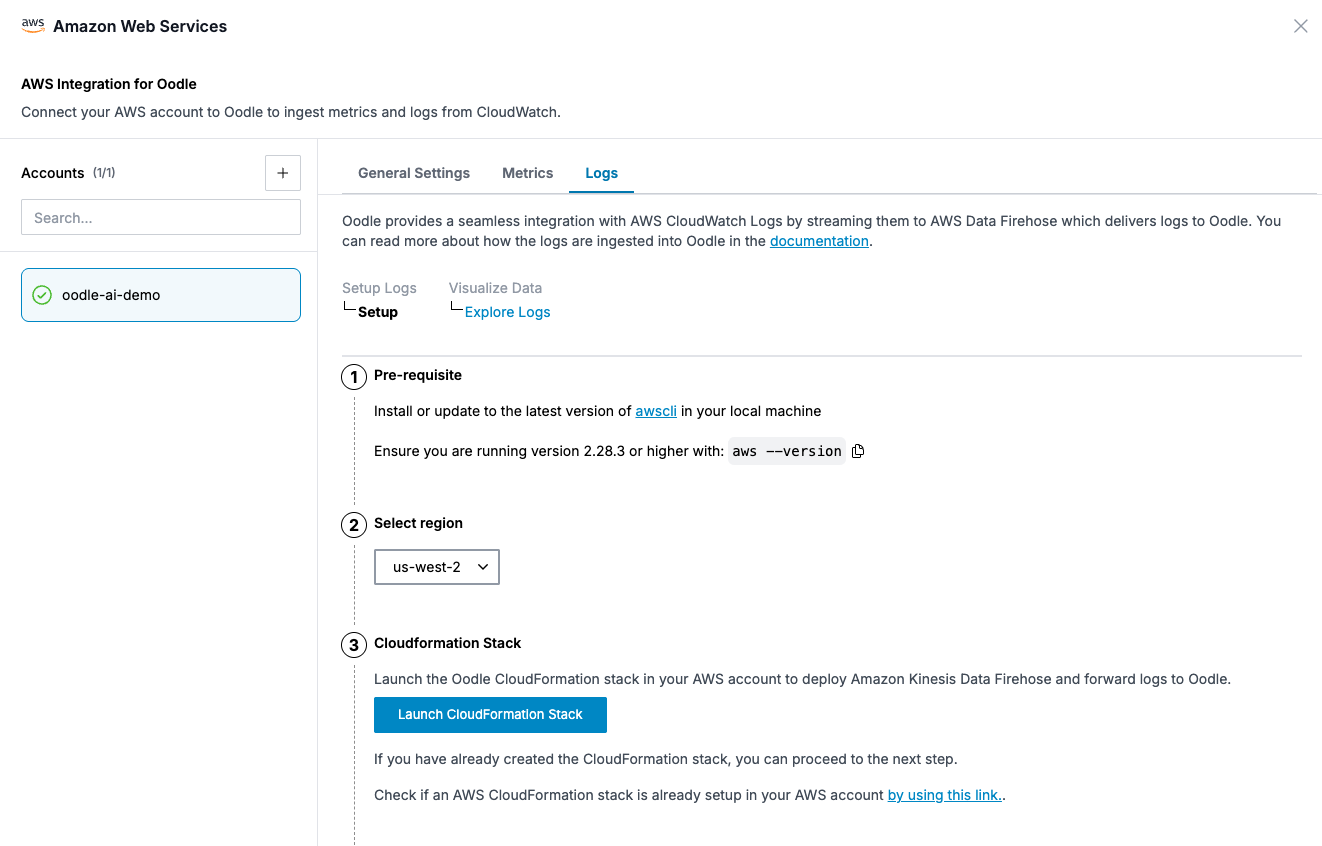Select the Logs tab
Image resolution: width=1322 pixels, height=846 pixels.
(601, 173)
